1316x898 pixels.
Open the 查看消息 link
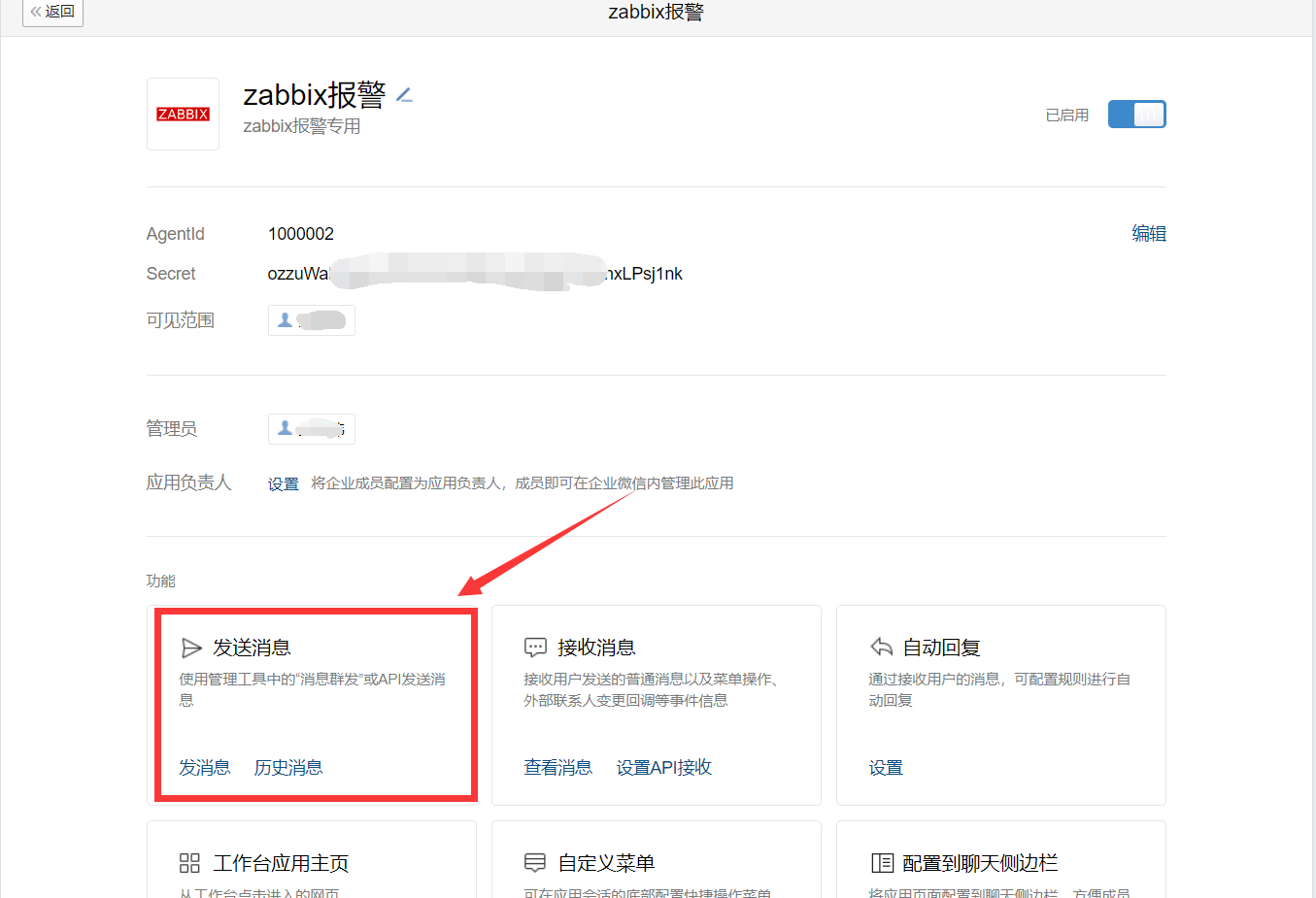click(558, 768)
